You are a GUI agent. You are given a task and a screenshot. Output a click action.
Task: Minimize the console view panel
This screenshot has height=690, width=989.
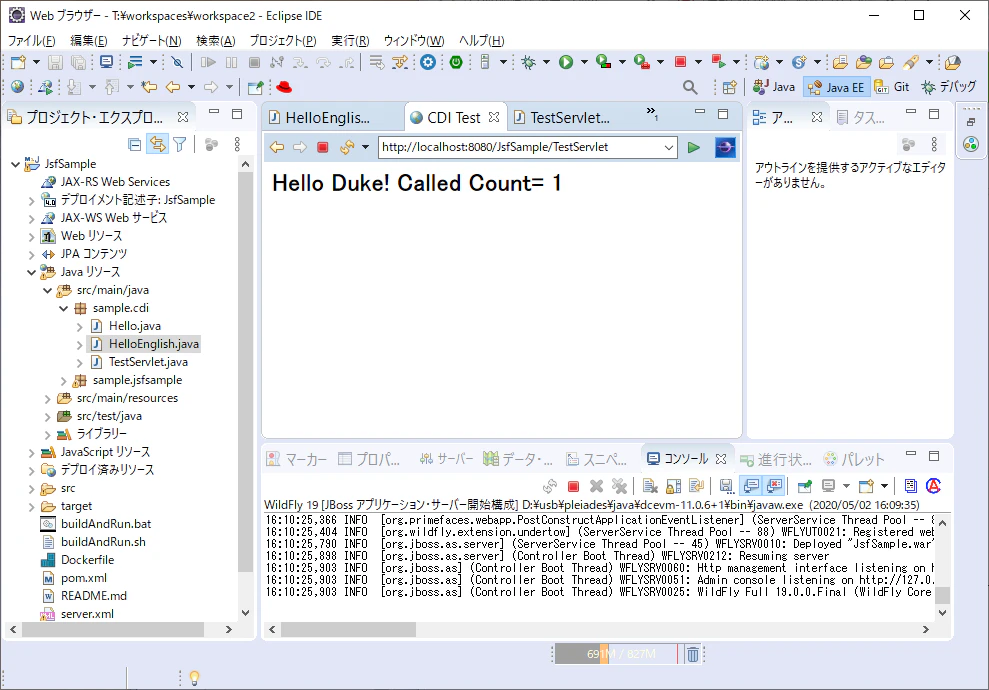pos(911,455)
